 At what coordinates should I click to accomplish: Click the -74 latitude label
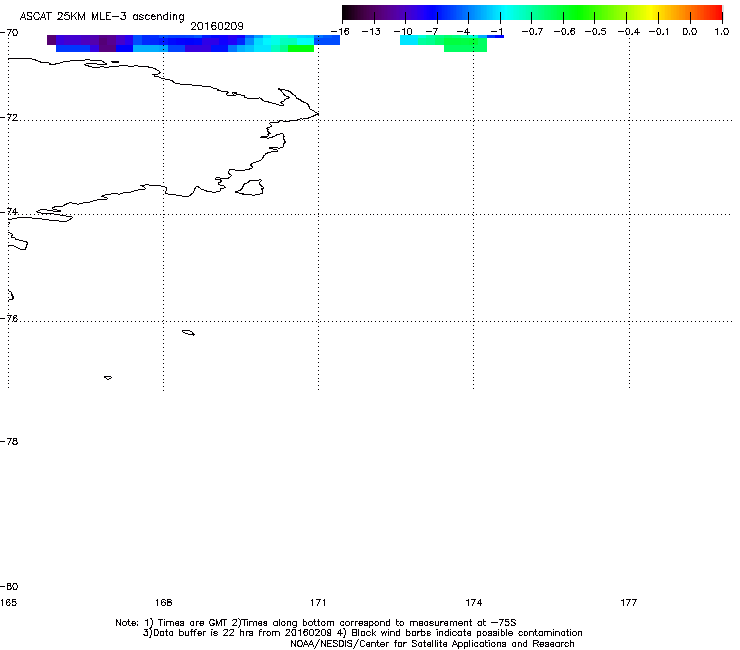(9, 211)
